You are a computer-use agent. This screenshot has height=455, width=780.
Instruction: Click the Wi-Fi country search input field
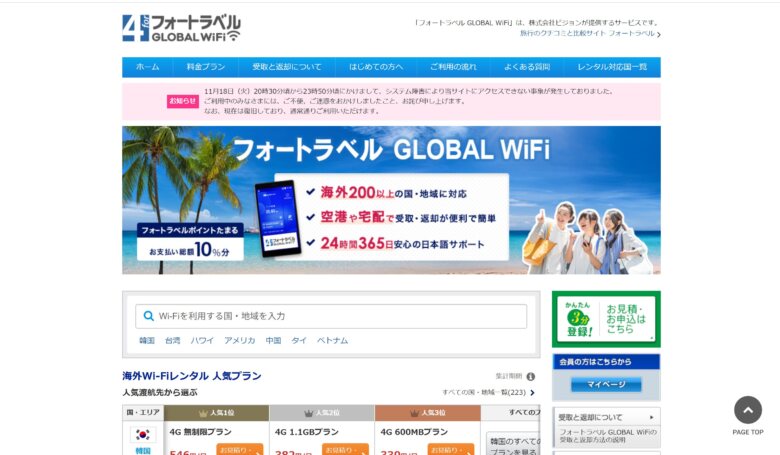click(340, 316)
